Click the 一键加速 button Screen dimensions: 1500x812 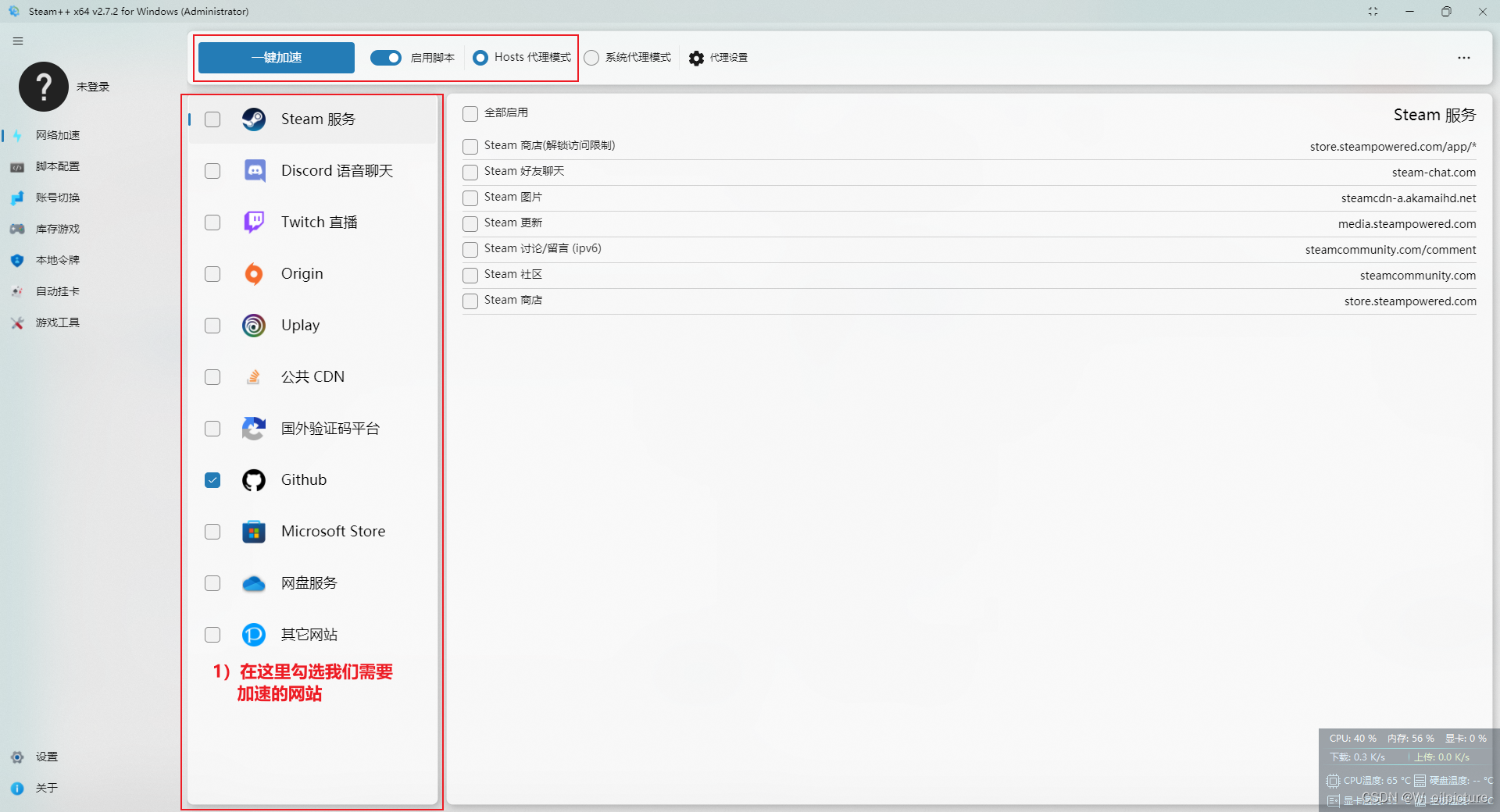click(277, 58)
